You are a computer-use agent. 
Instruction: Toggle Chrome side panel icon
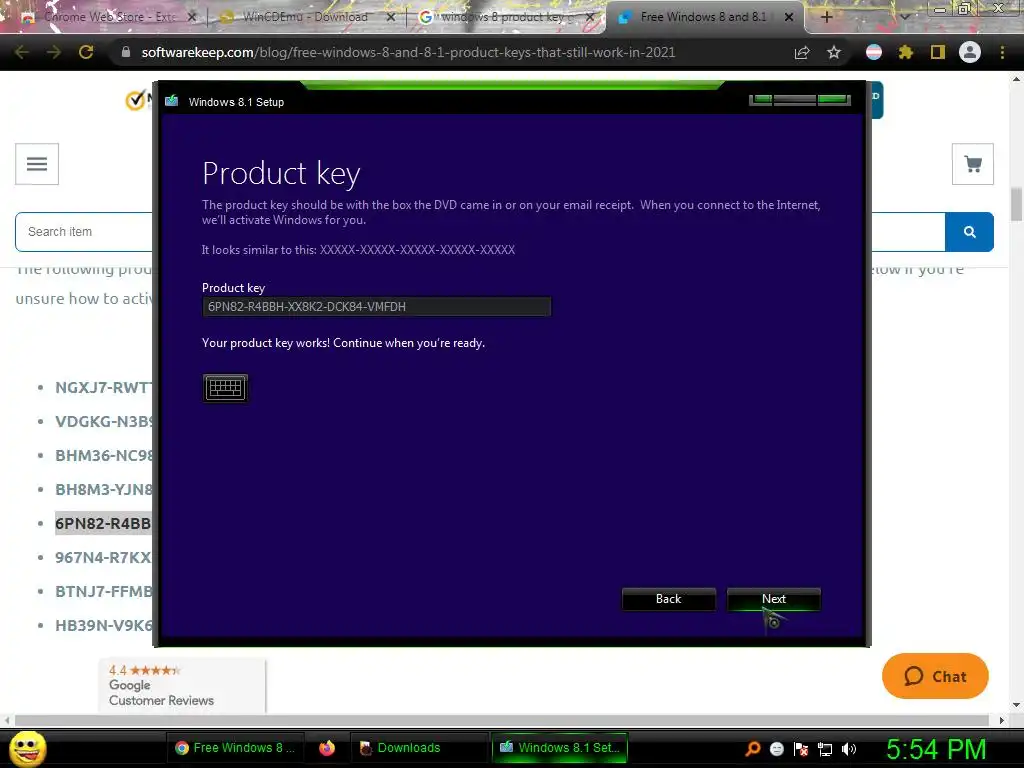[938, 52]
